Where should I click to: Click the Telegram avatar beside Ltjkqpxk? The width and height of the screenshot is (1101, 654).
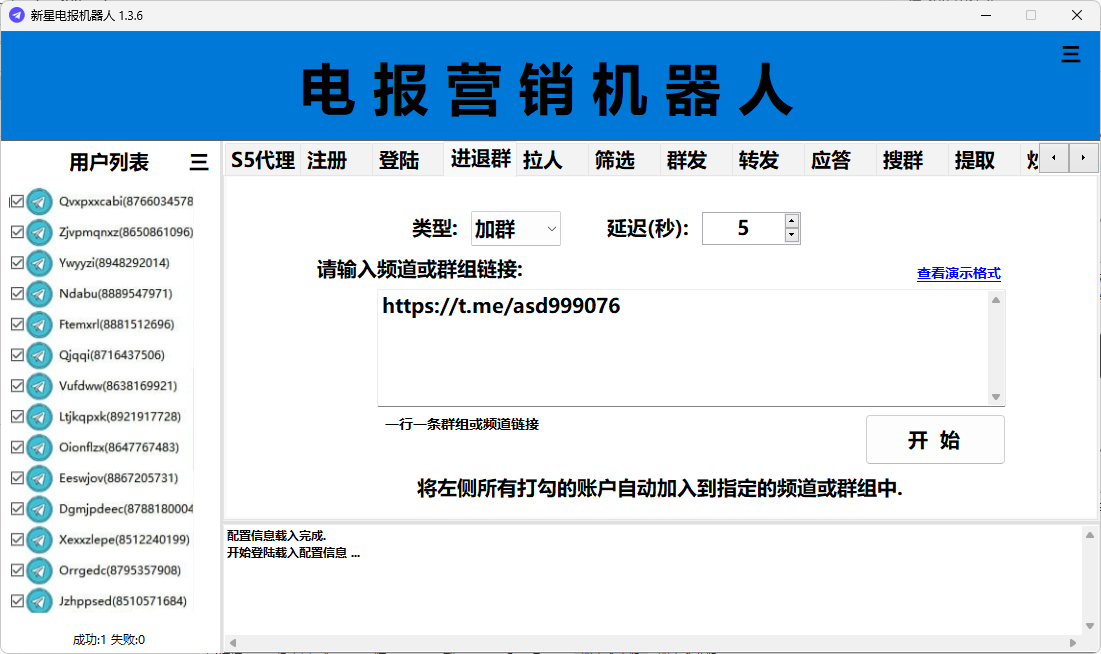click(x=39, y=417)
